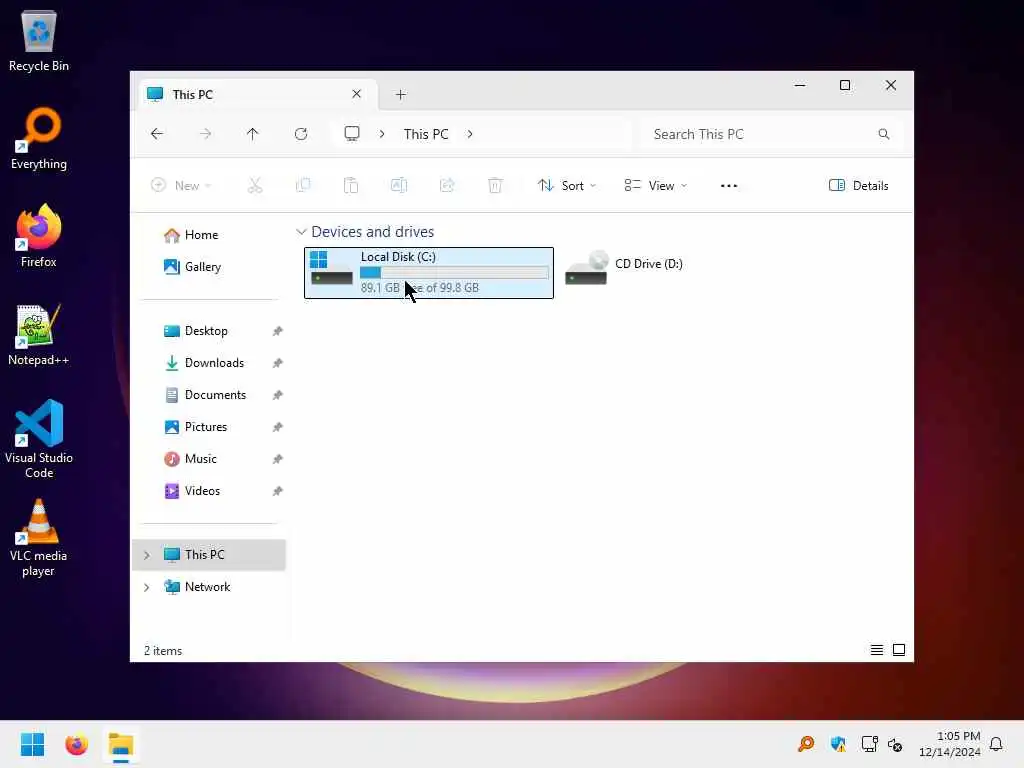Viewport: 1024px width, 768px height.
Task: Expand This PC in navigation pane
Action: 147,555
